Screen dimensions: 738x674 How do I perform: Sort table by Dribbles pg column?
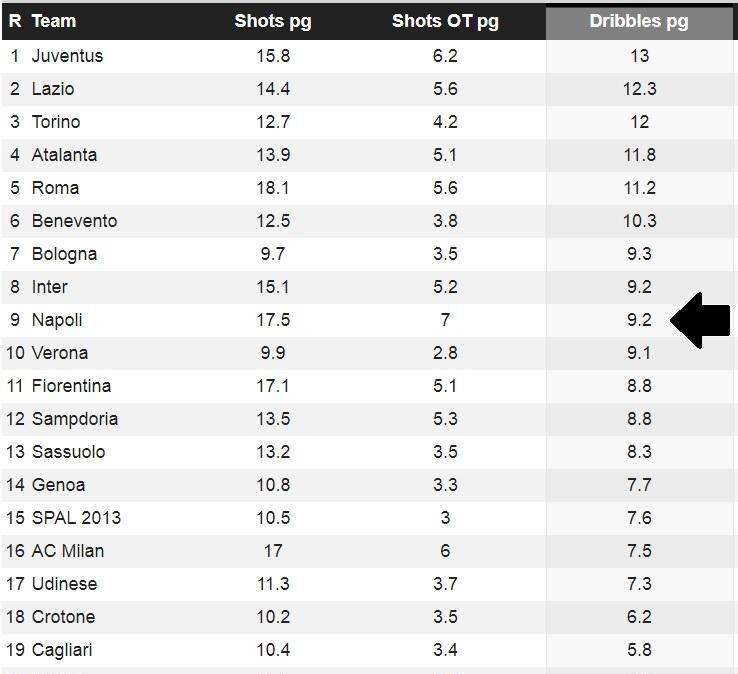[639, 21]
